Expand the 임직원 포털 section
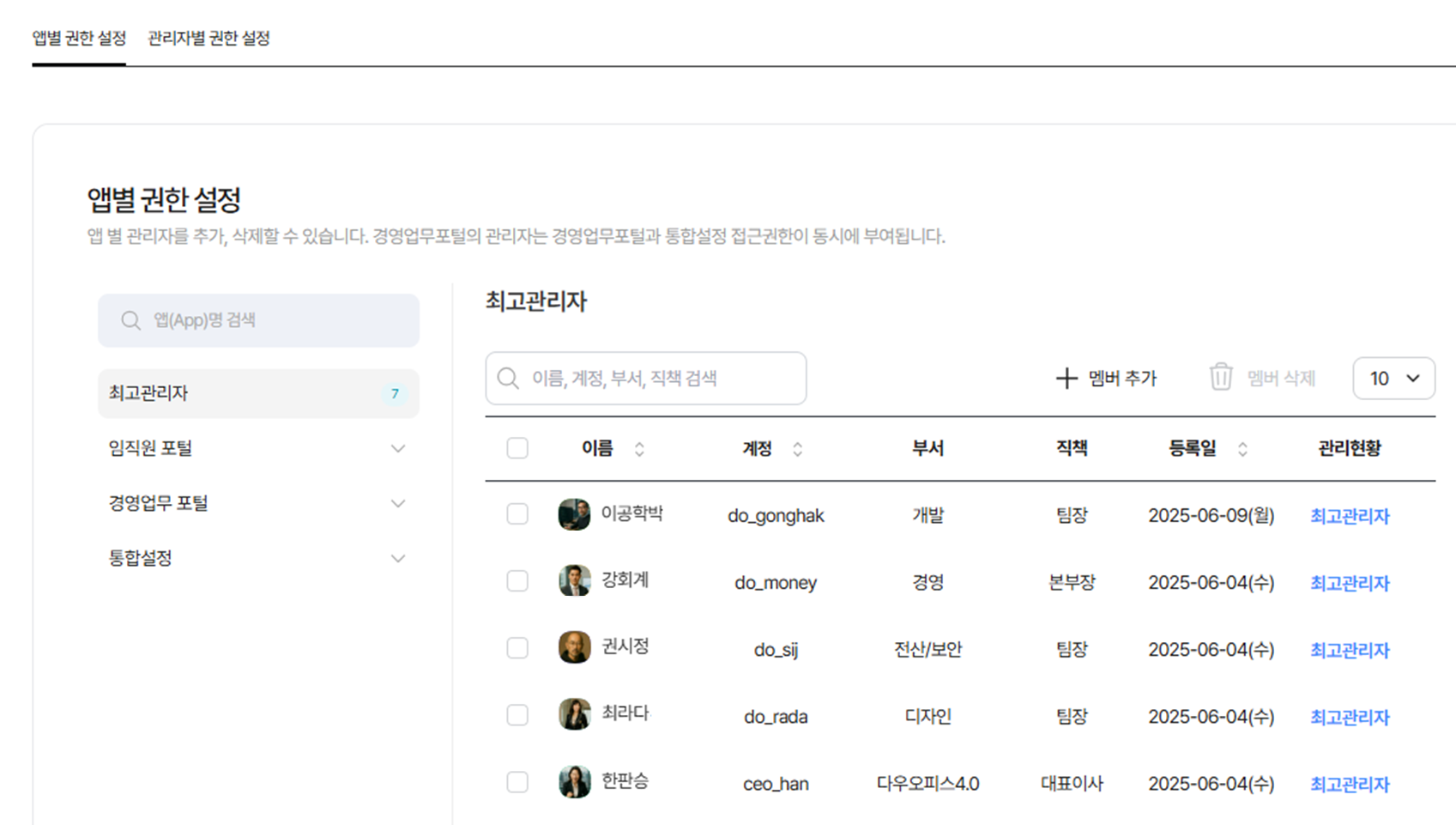Image resolution: width=1456 pixels, height=825 pixels. click(x=397, y=448)
